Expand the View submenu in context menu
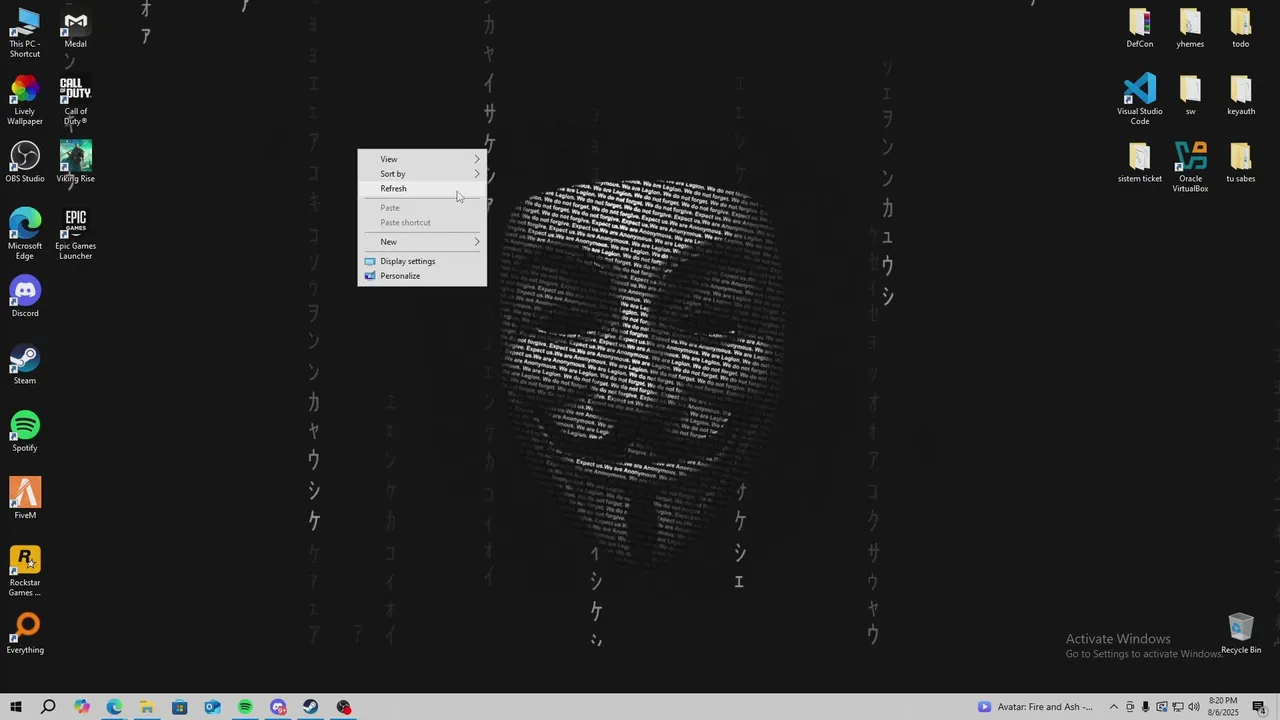Screen dimensions: 1280x720 [422, 159]
